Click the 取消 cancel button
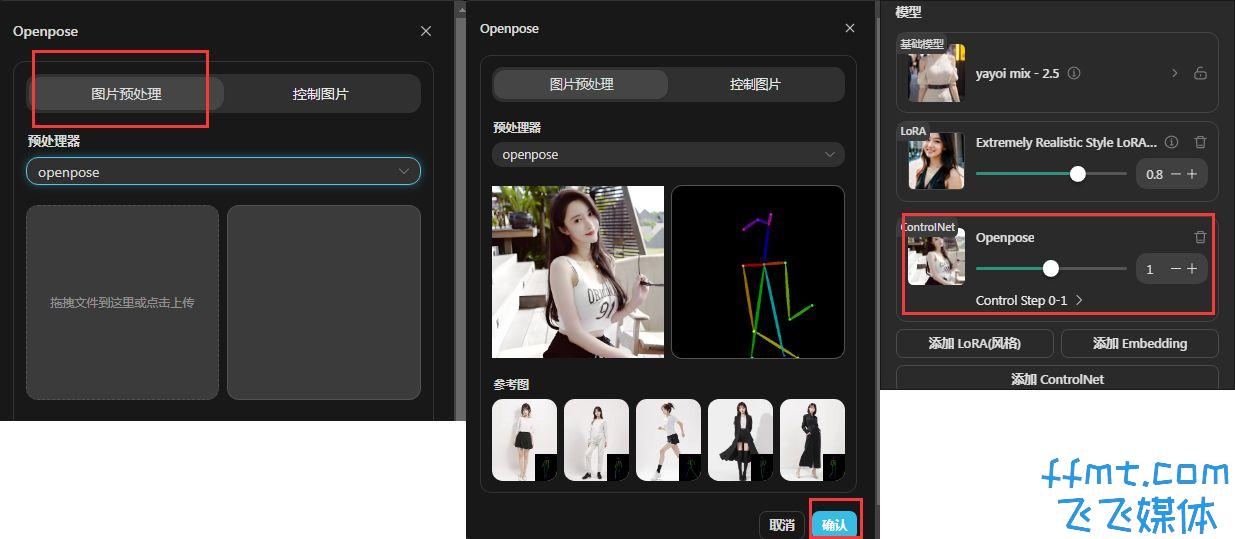Viewport: 1235px width, 539px height. click(x=782, y=525)
